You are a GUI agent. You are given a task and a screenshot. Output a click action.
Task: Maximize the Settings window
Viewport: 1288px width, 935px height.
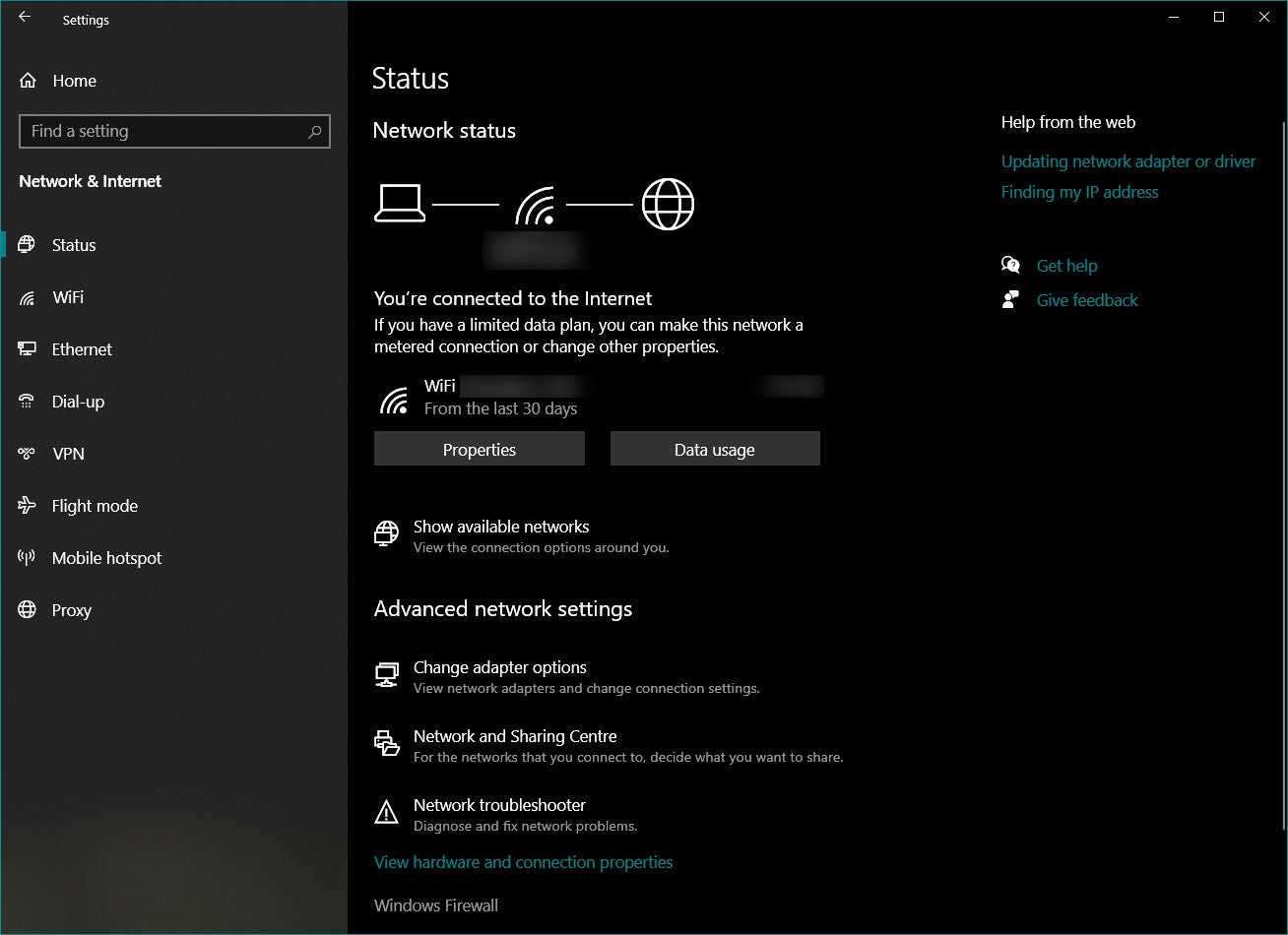pos(1219,17)
